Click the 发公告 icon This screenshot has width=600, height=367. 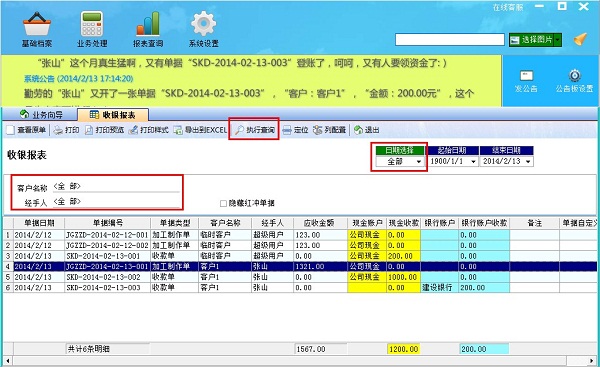click(x=526, y=81)
